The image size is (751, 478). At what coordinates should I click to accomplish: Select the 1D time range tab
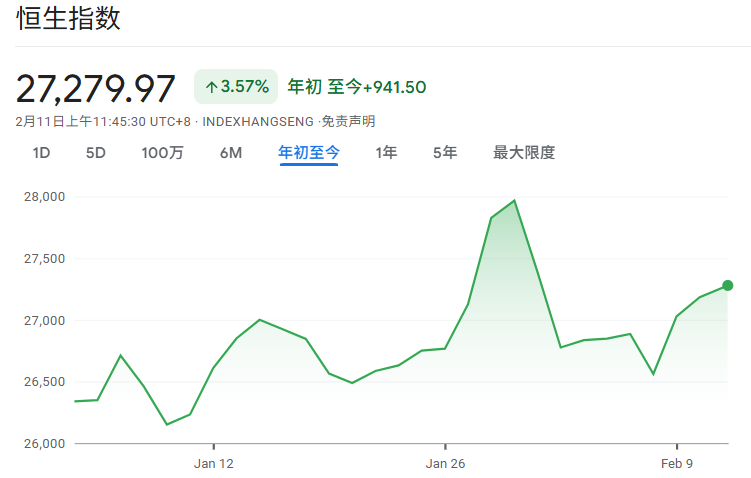pyautogui.click(x=41, y=153)
